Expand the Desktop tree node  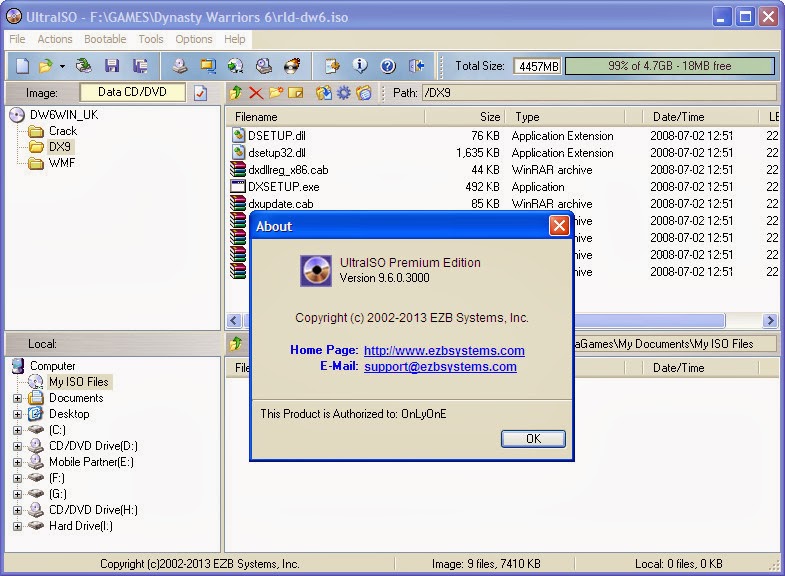pos(18,414)
